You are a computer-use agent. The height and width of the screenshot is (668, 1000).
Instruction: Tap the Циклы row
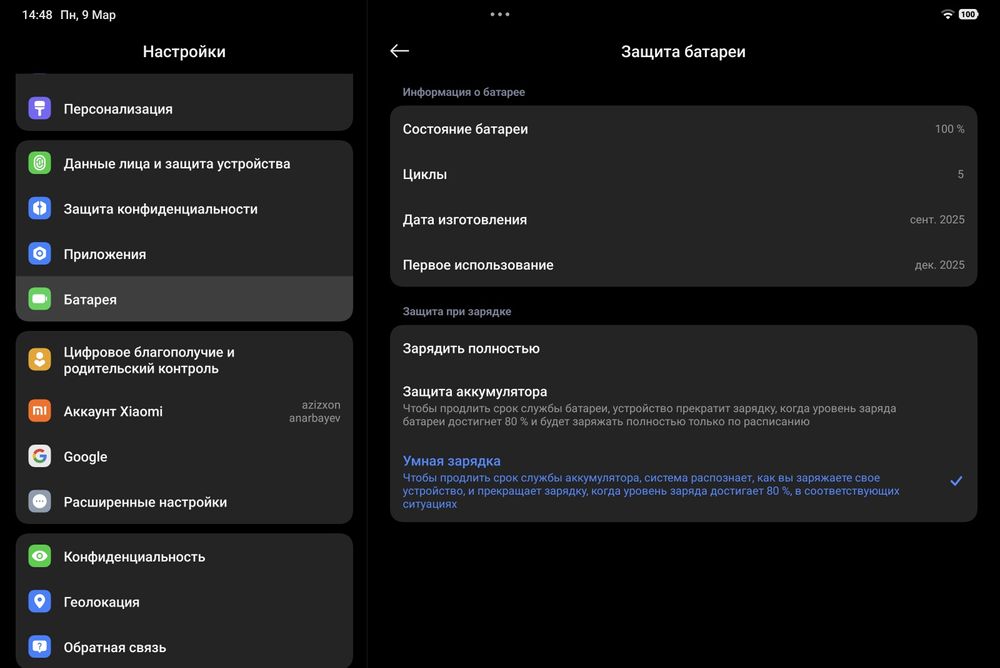684,174
